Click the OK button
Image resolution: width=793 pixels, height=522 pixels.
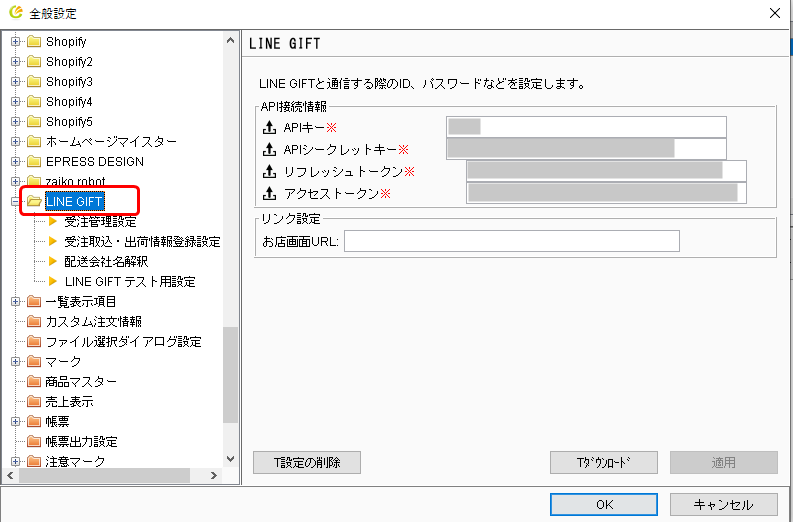point(604,504)
